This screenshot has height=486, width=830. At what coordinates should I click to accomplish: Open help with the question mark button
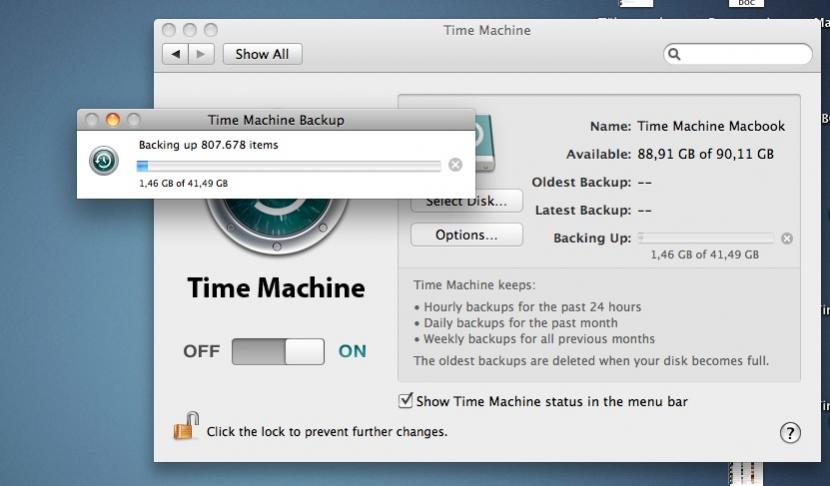[790, 433]
